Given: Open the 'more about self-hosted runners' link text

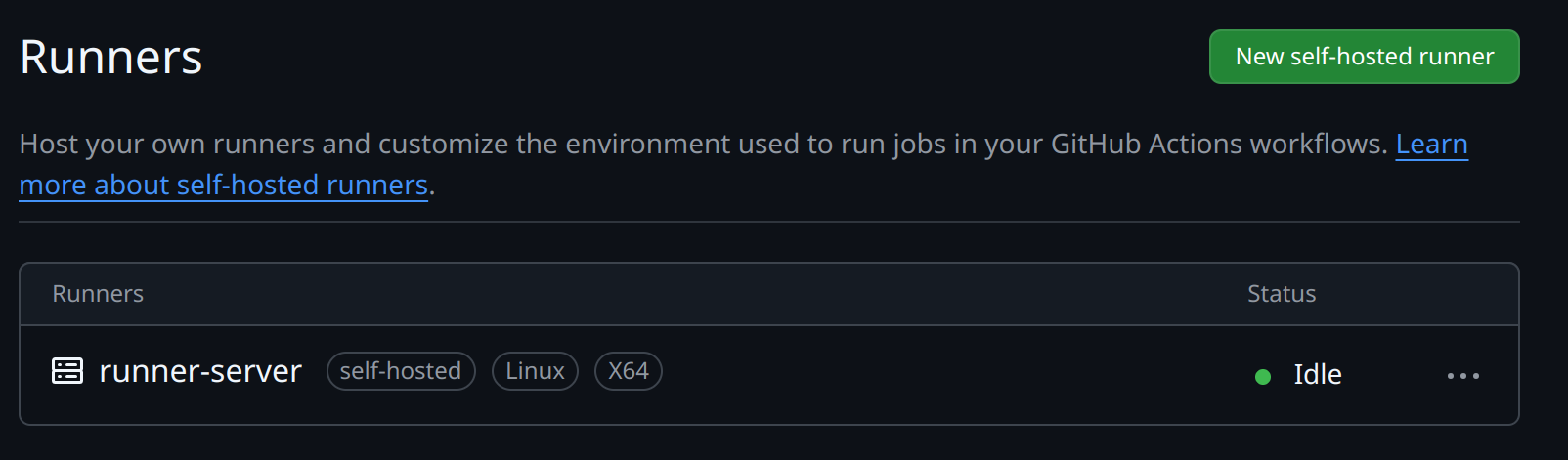Looking at the screenshot, I should (x=223, y=185).
